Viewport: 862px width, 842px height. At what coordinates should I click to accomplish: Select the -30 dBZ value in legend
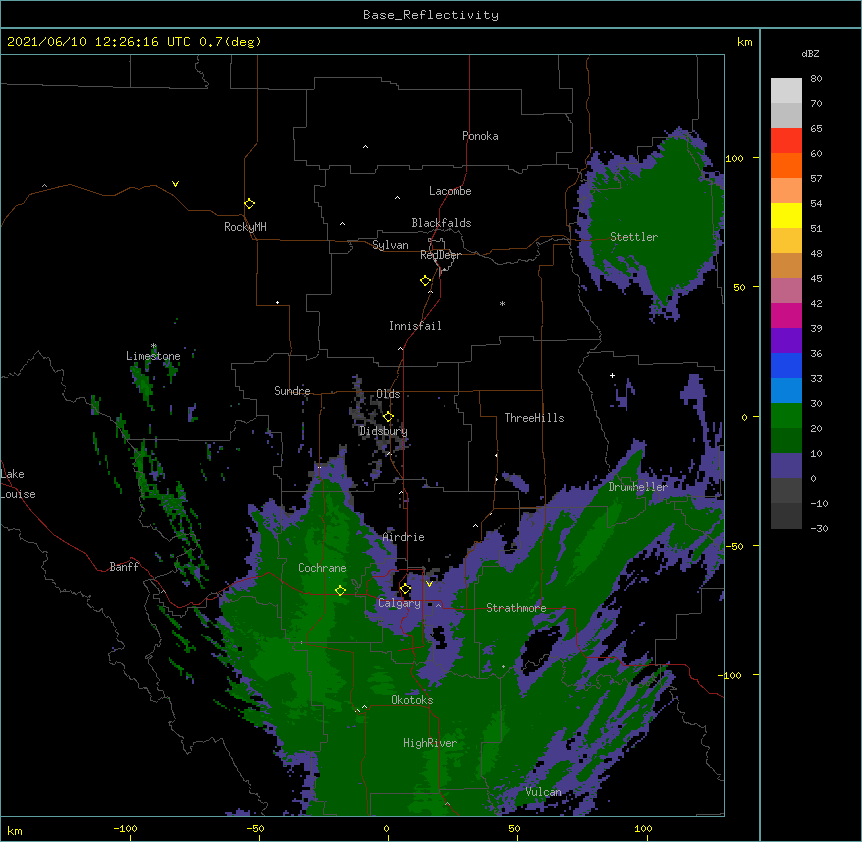point(819,529)
